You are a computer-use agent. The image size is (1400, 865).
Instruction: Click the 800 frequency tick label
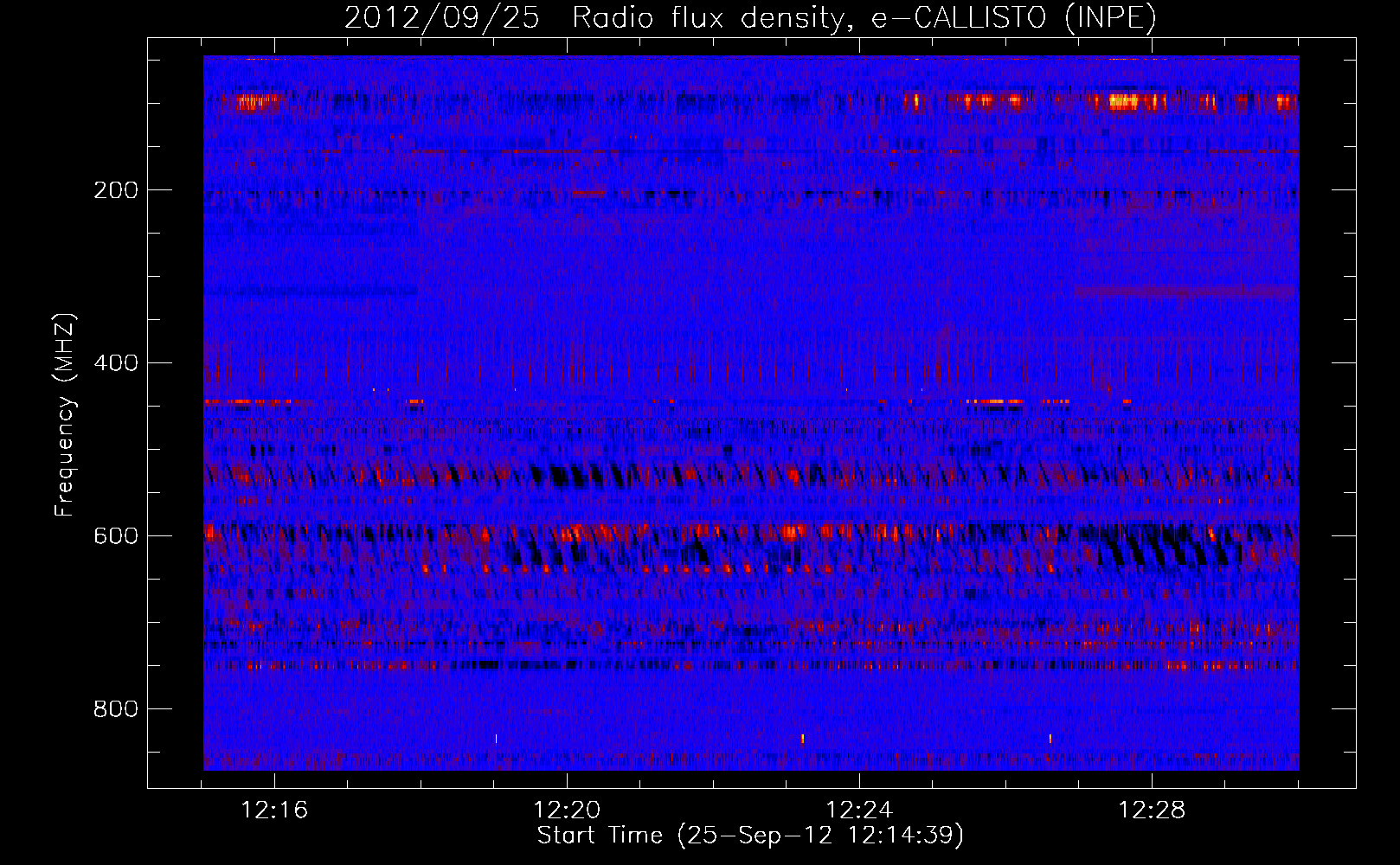(x=116, y=709)
